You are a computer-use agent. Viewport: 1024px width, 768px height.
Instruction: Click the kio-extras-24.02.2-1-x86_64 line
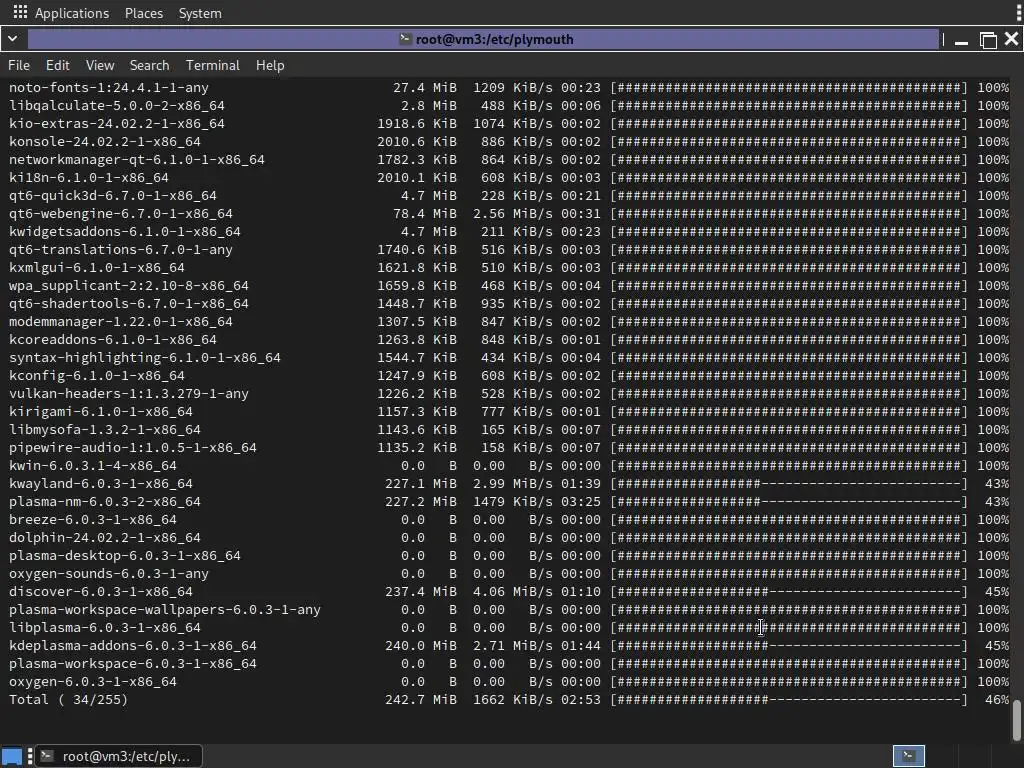tap(508, 123)
